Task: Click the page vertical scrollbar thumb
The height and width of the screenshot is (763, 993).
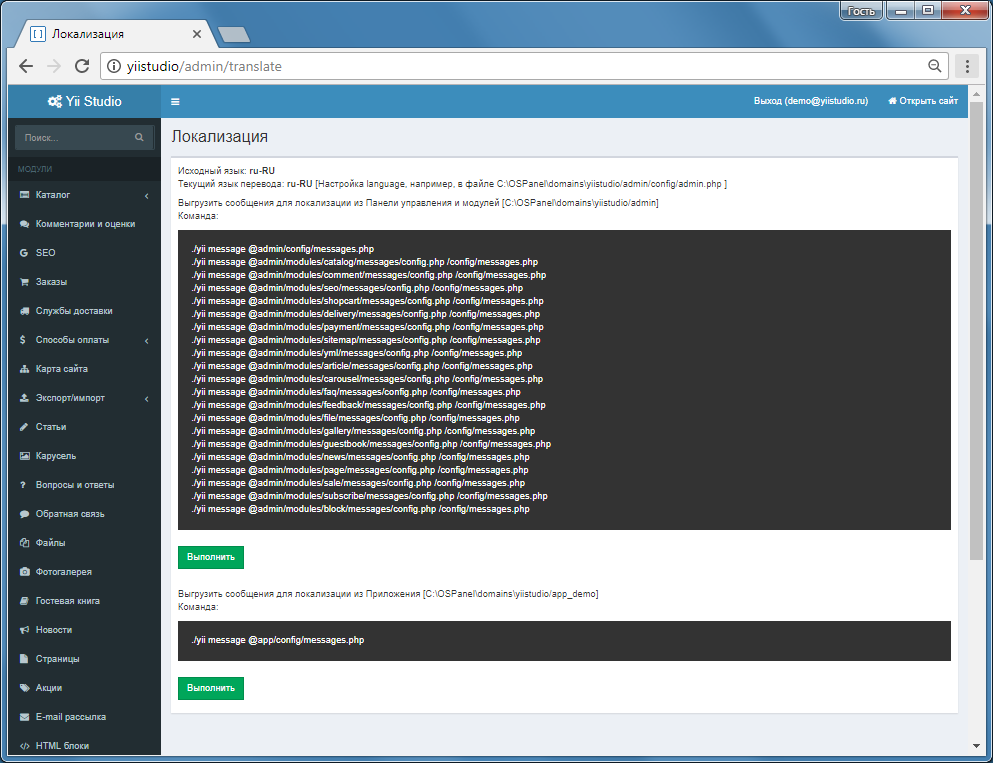Action: (x=976, y=331)
